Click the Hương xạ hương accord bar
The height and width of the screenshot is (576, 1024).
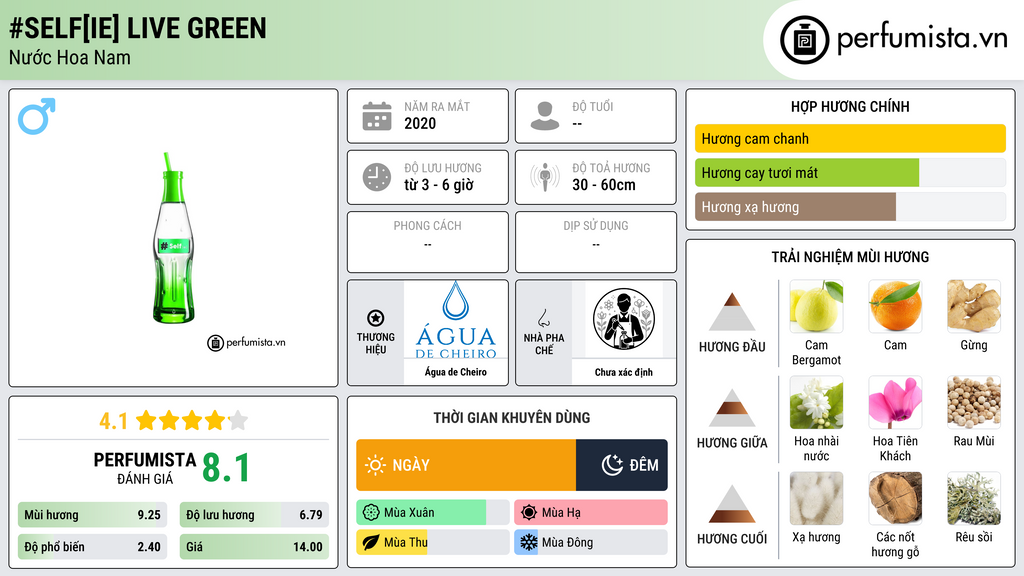tap(850, 206)
